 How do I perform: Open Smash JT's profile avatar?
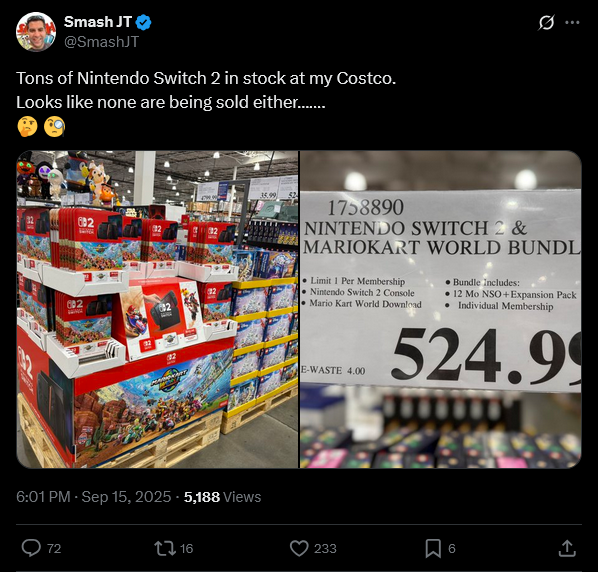36,32
